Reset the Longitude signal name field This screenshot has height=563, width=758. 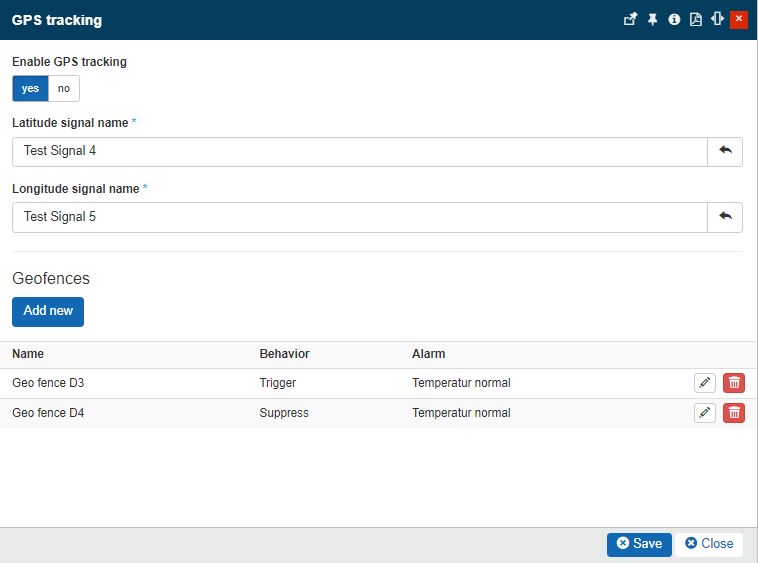coord(725,217)
